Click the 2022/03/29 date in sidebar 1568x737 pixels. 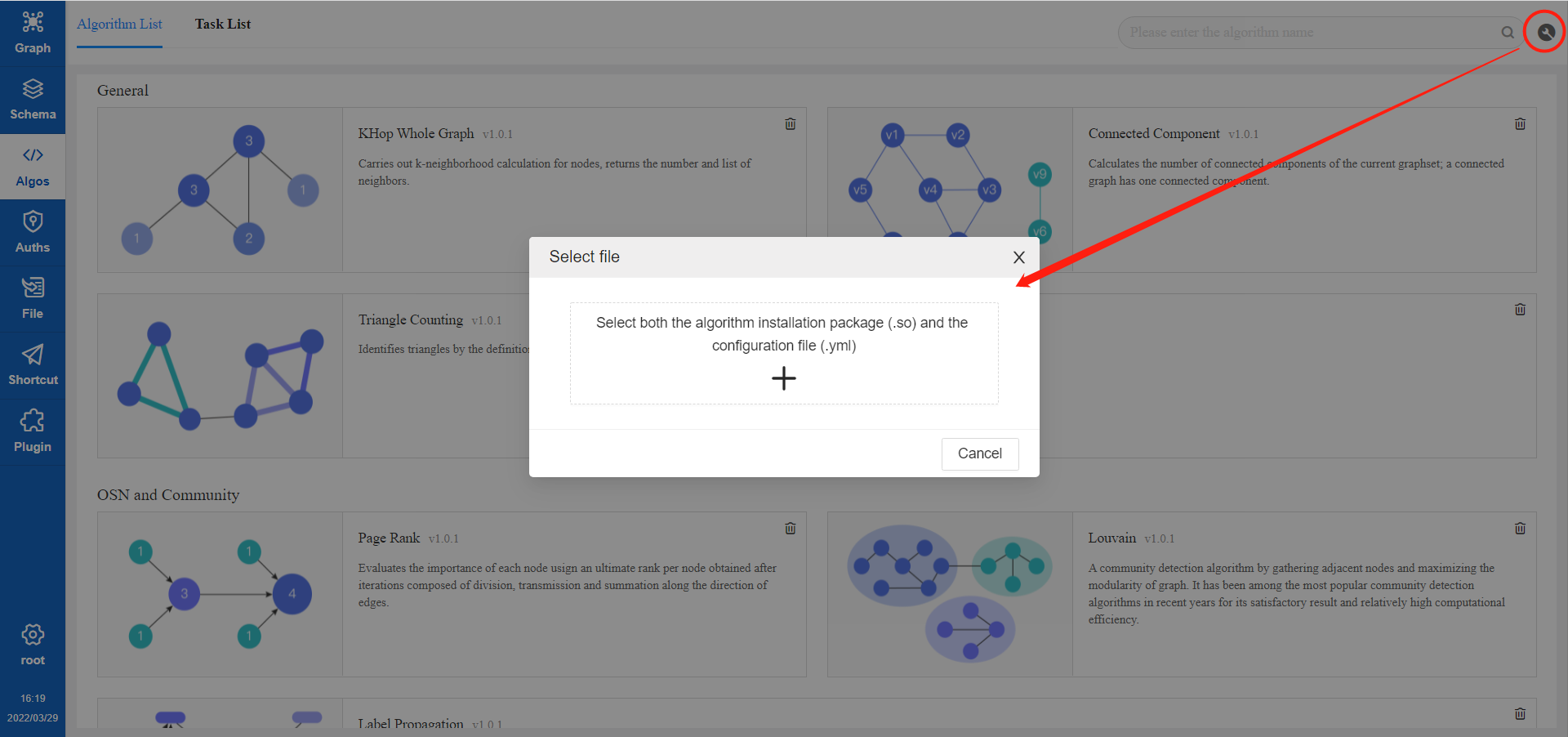point(33,718)
